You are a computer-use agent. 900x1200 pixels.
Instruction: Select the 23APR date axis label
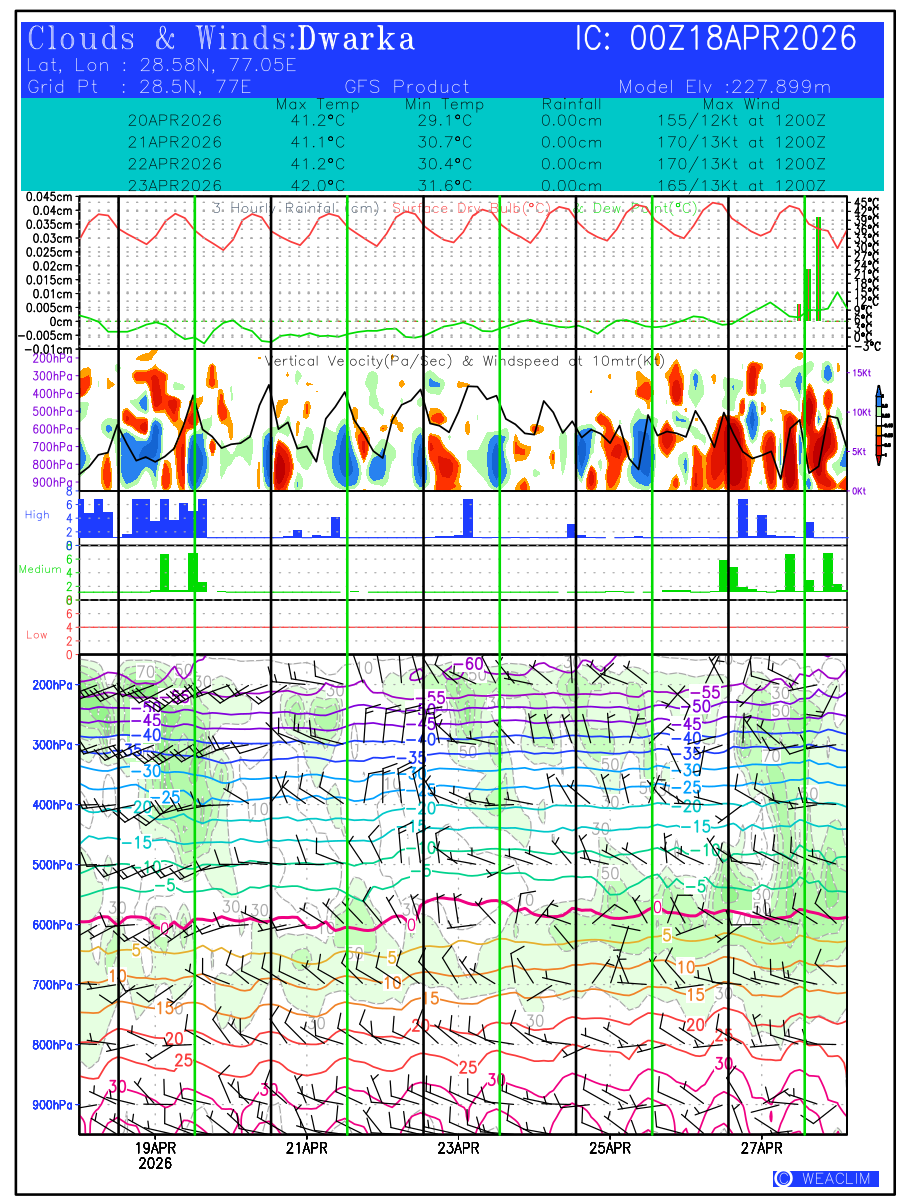tap(458, 1147)
